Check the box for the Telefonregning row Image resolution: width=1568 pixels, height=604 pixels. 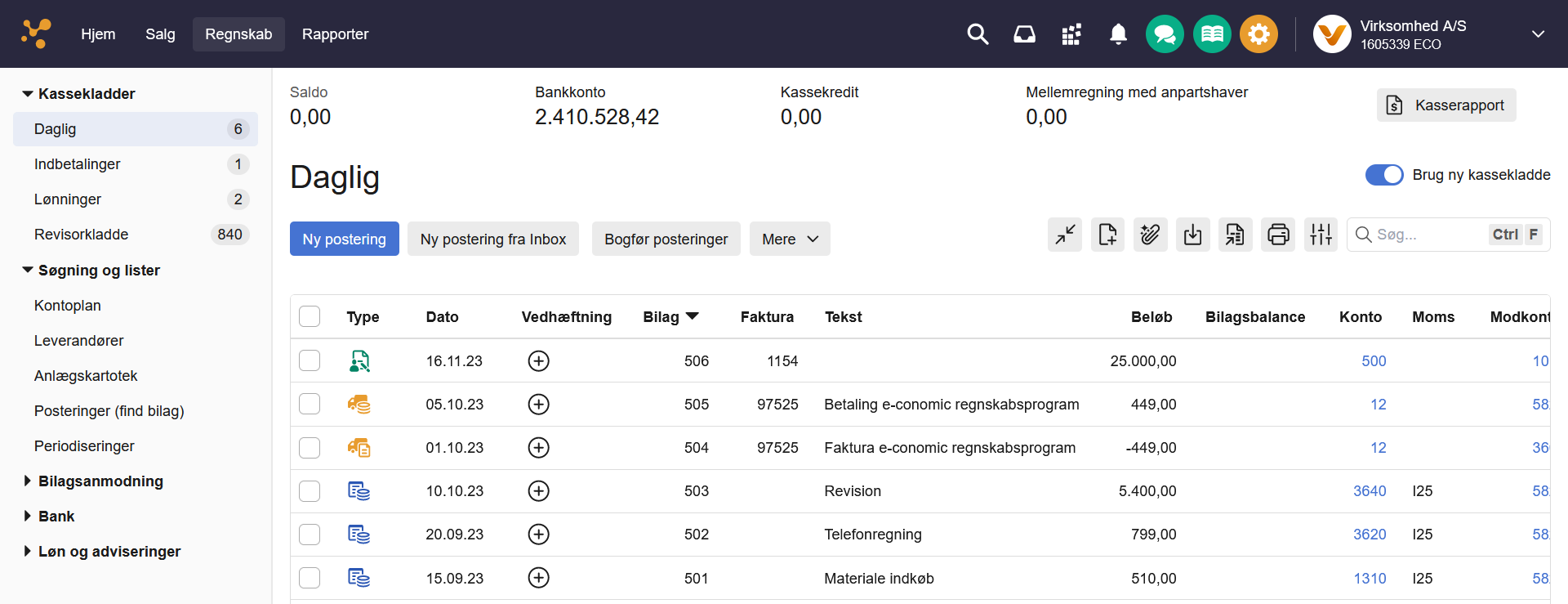coord(310,535)
